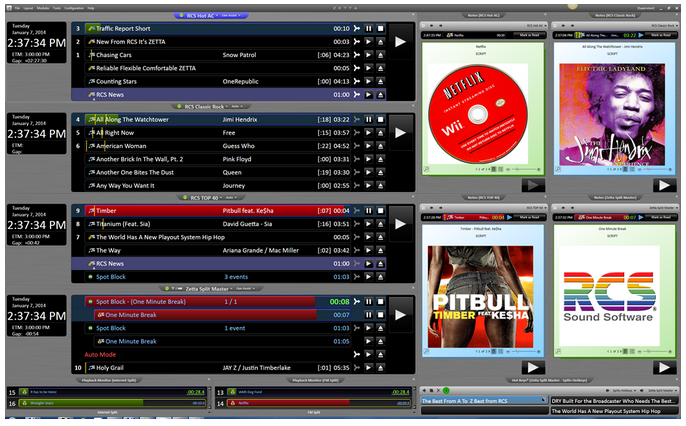Stop the Traffic Report Short track
This screenshot has height=426, width=686.
[380, 29]
